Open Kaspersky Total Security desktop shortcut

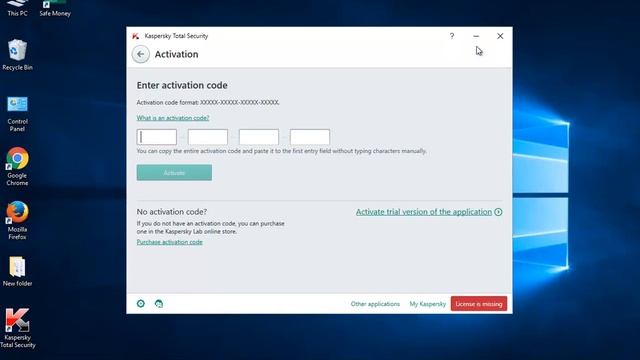18,328
